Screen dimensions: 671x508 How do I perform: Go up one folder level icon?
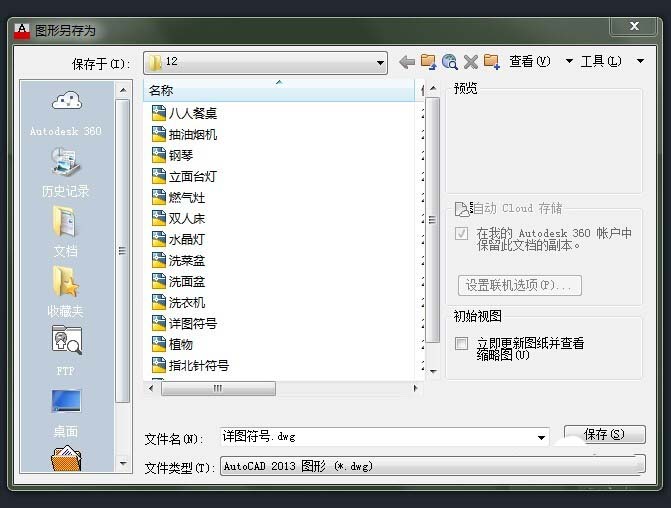click(x=428, y=62)
